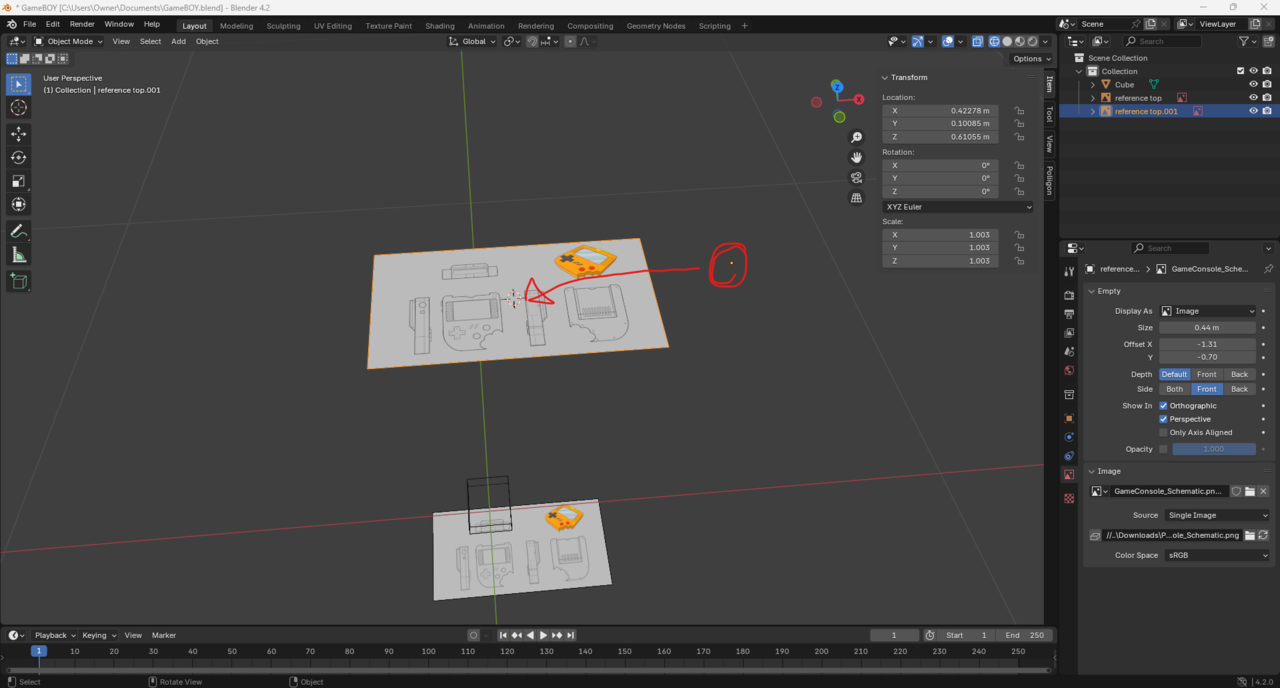Choose the Cursor tool
This screenshot has height=688, width=1280.
[18, 108]
